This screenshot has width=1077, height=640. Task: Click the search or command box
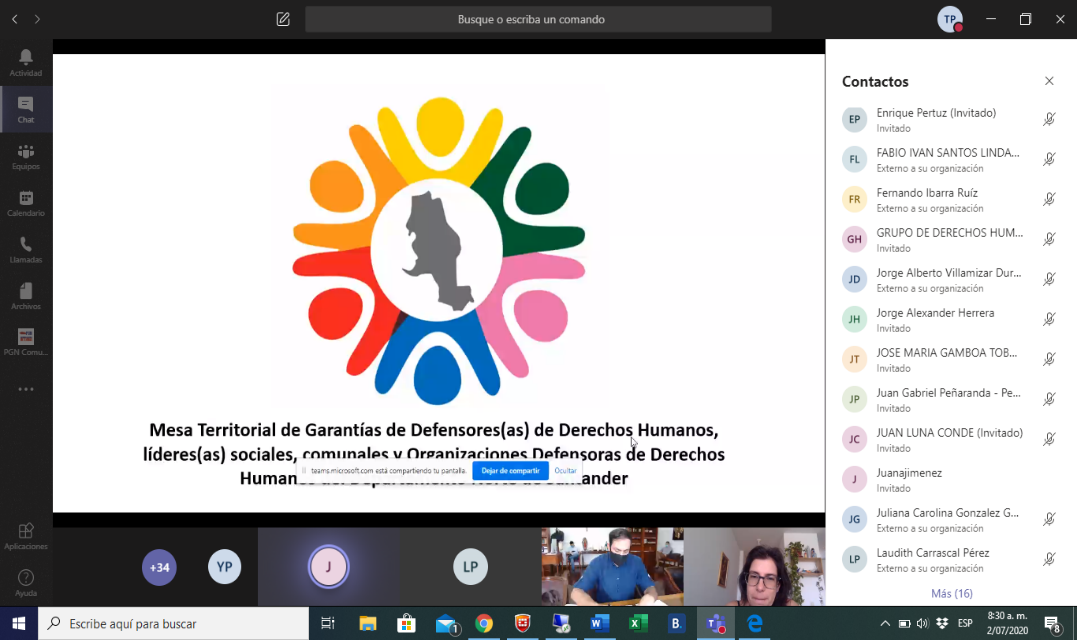538,19
